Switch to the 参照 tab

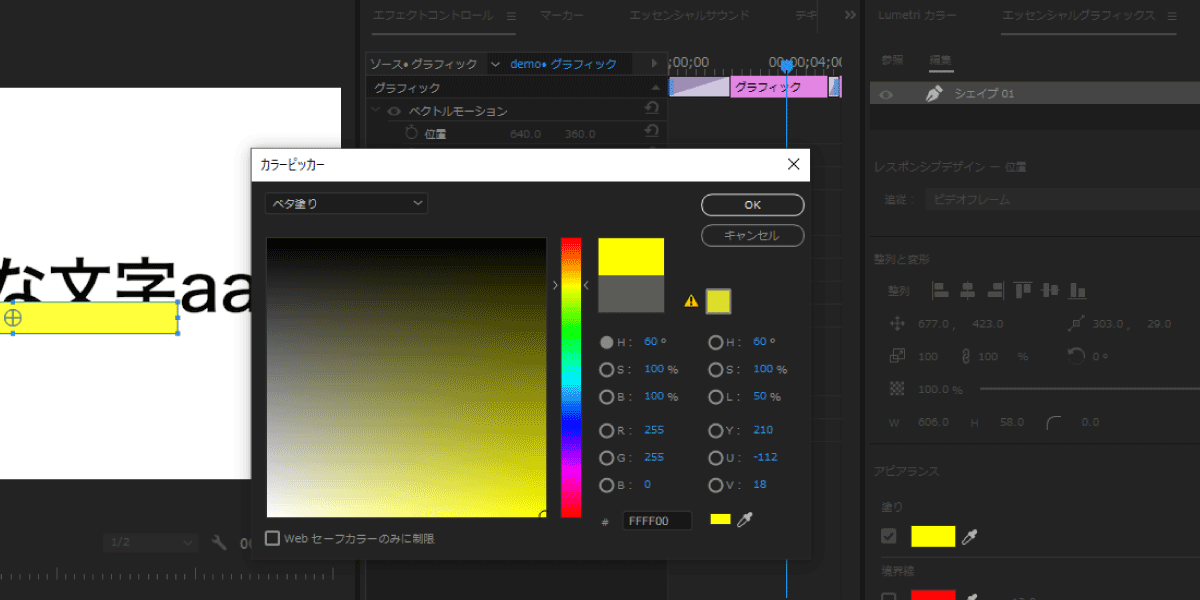point(891,60)
